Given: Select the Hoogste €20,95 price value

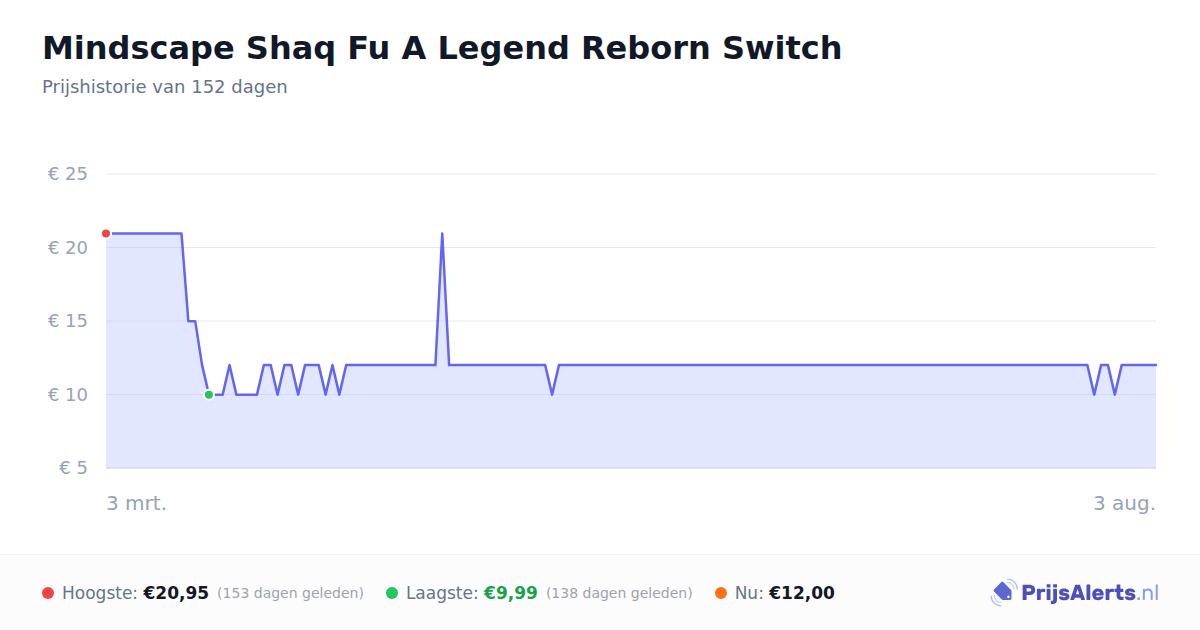Looking at the screenshot, I should [x=176, y=593].
